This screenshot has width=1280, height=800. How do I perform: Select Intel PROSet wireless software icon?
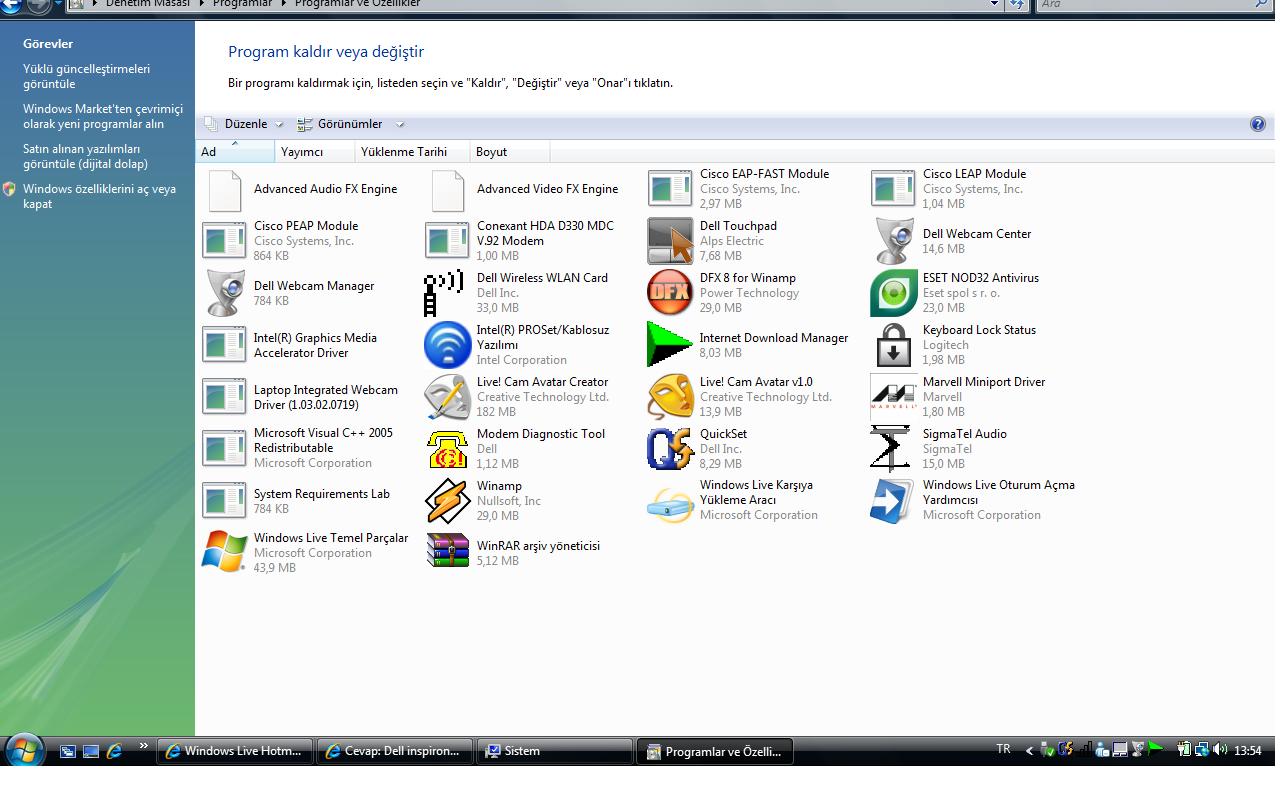coord(447,345)
